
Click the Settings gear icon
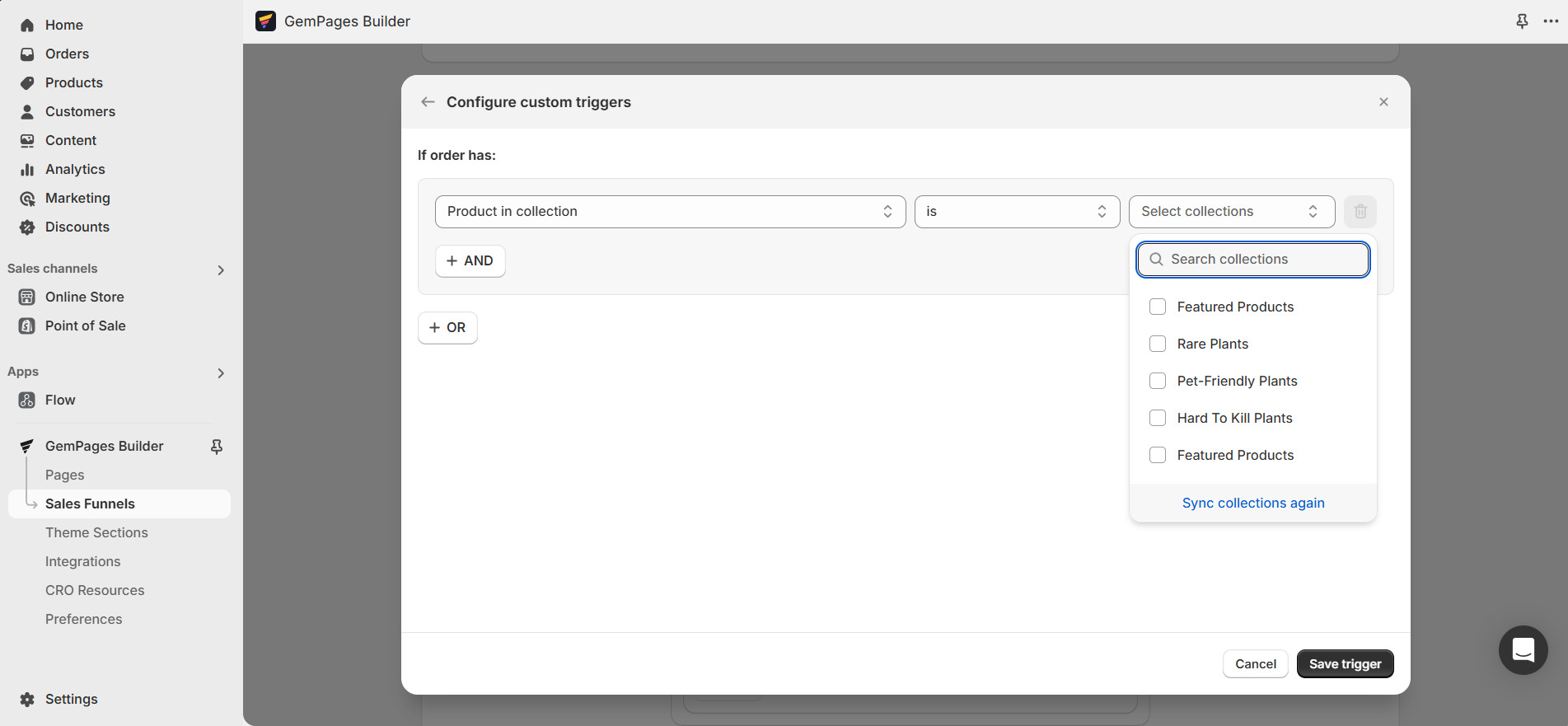click(27, 700)
